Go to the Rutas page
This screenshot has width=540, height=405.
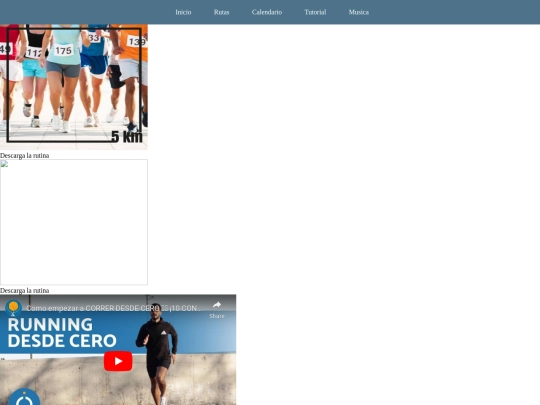point(221,12)
